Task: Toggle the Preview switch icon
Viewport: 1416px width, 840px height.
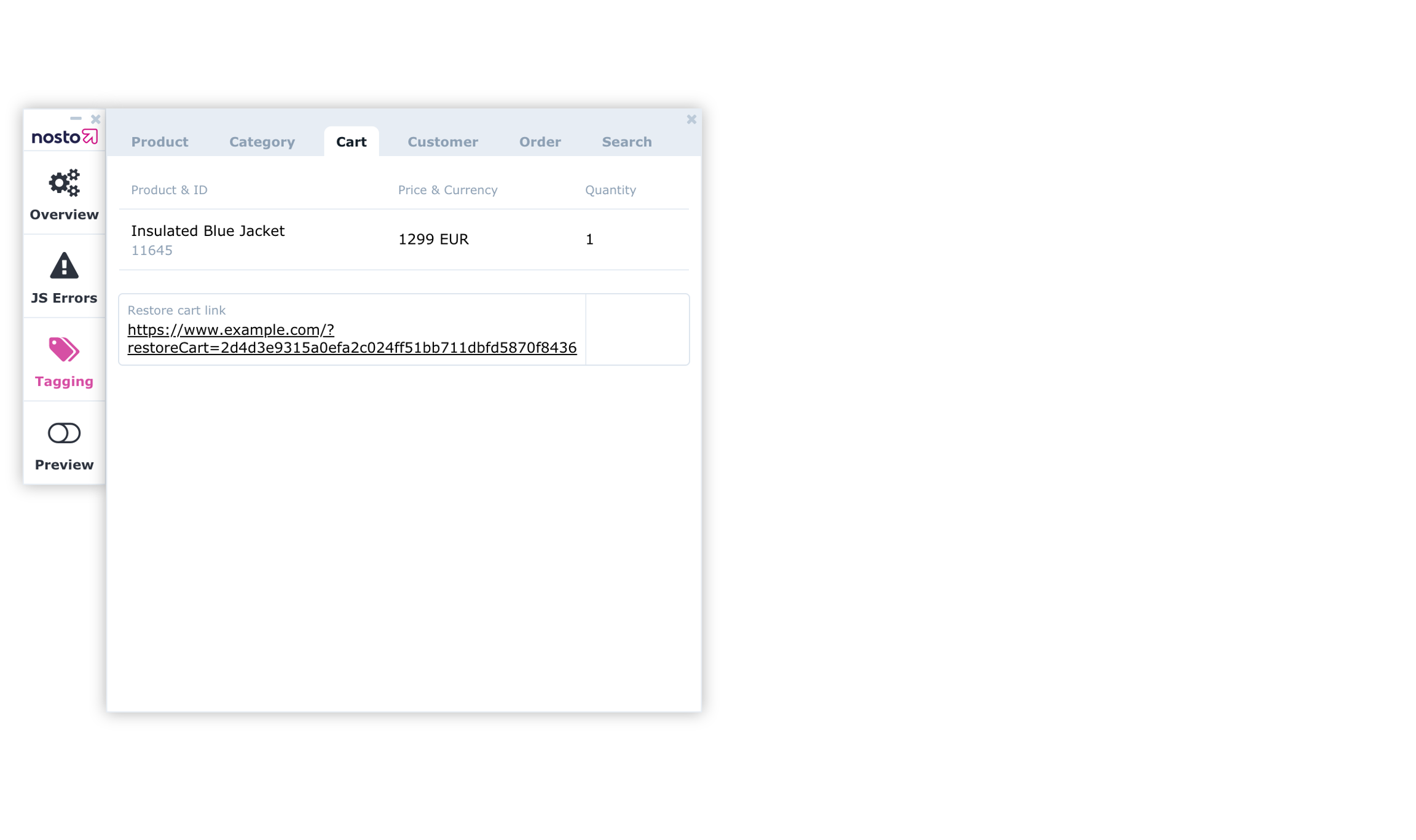Action: (x=64, y=433)
